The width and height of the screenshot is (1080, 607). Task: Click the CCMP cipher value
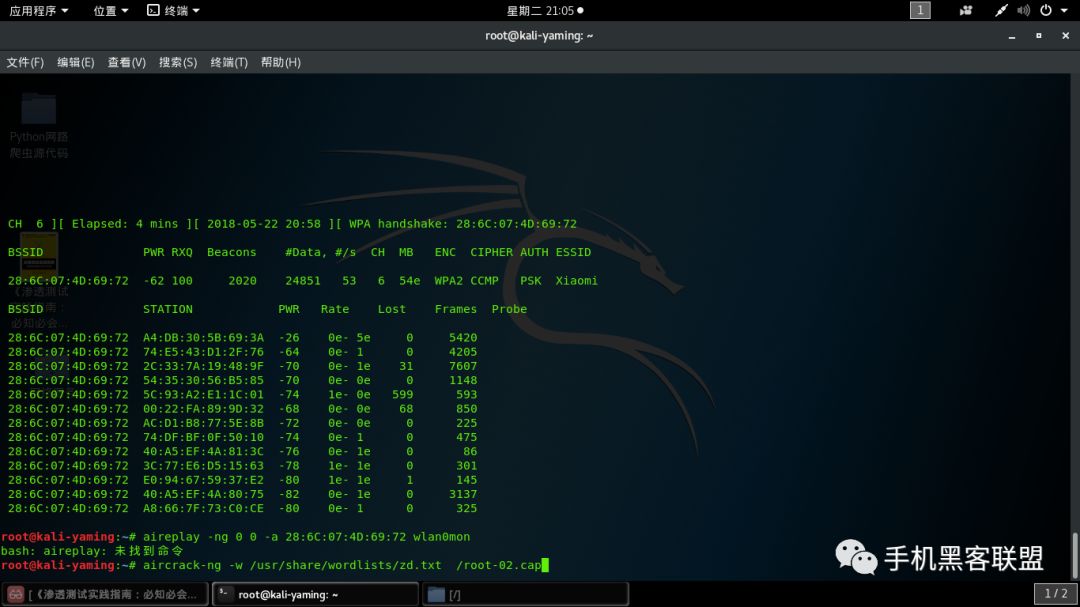(484, 281)
